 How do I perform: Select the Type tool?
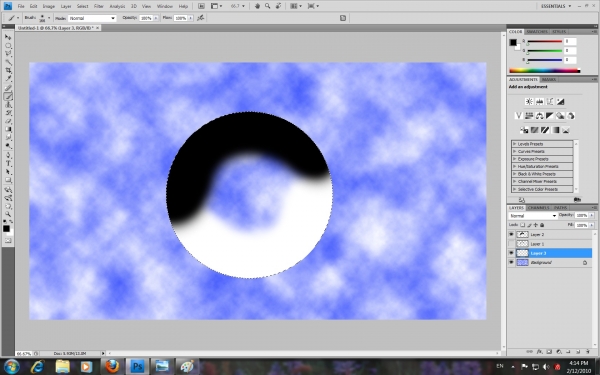tap(8, 164)
